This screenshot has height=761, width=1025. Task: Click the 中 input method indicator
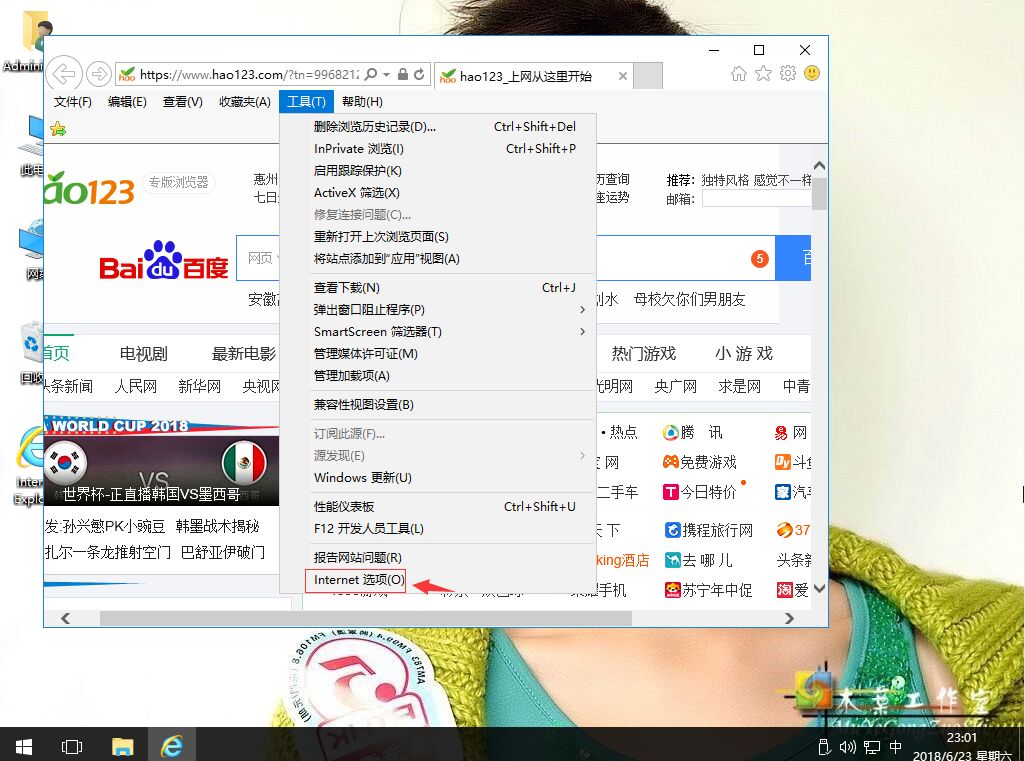(896, 747)
